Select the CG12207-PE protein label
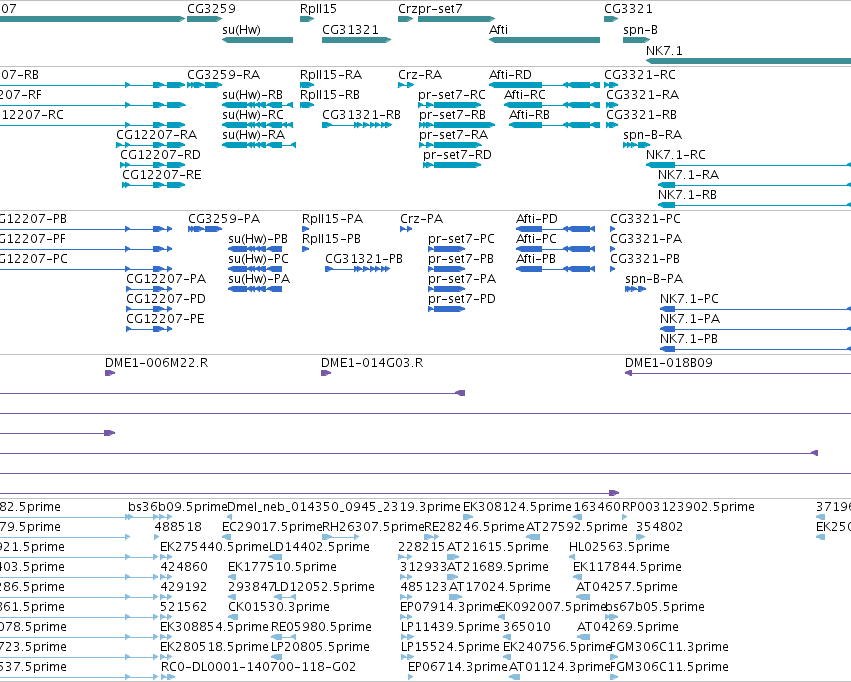Screen dimensions: 851x682 [166, 319]
